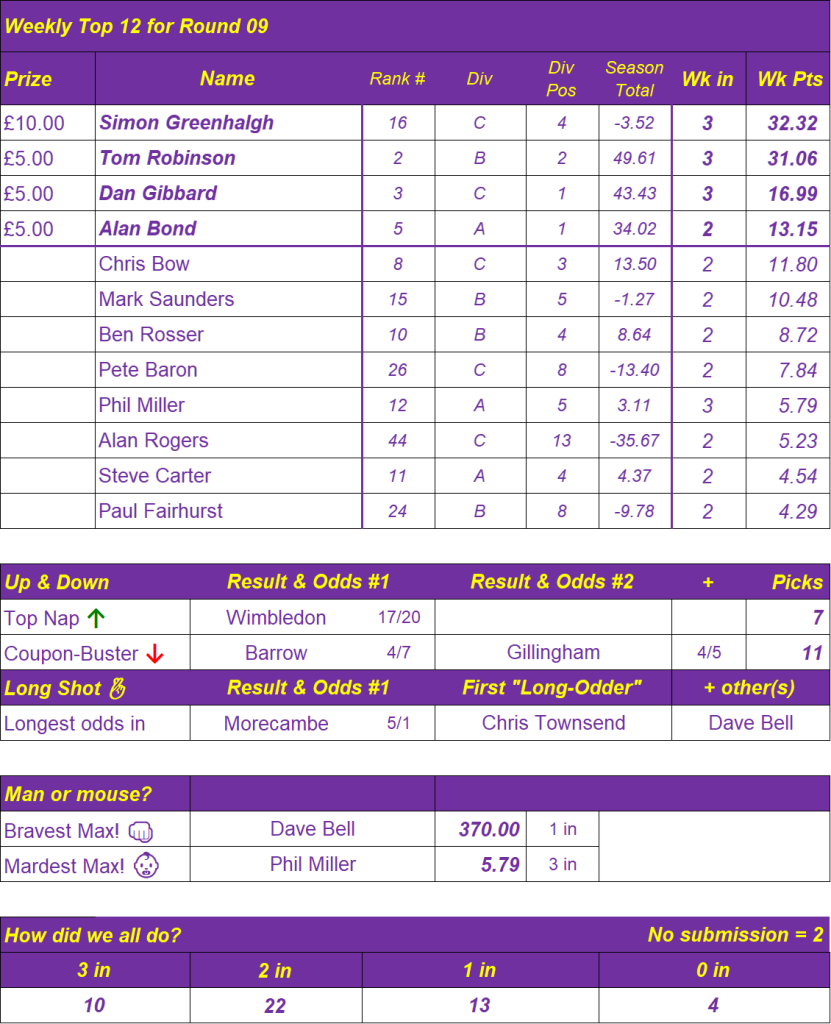Click Dave Bell in the Bravest Max row
This screenshot has height=1024, width=831.
point(312,829)
